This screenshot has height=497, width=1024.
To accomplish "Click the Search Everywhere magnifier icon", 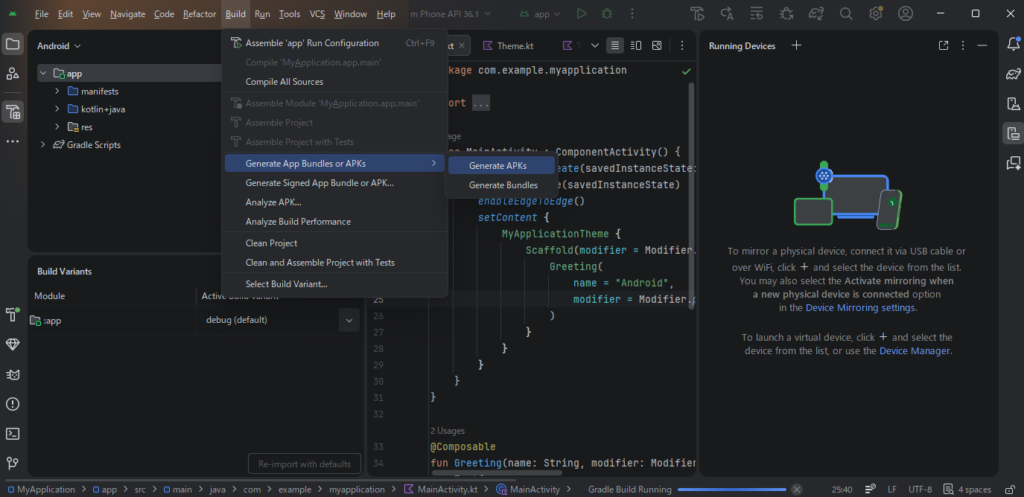I will [846, 14].
